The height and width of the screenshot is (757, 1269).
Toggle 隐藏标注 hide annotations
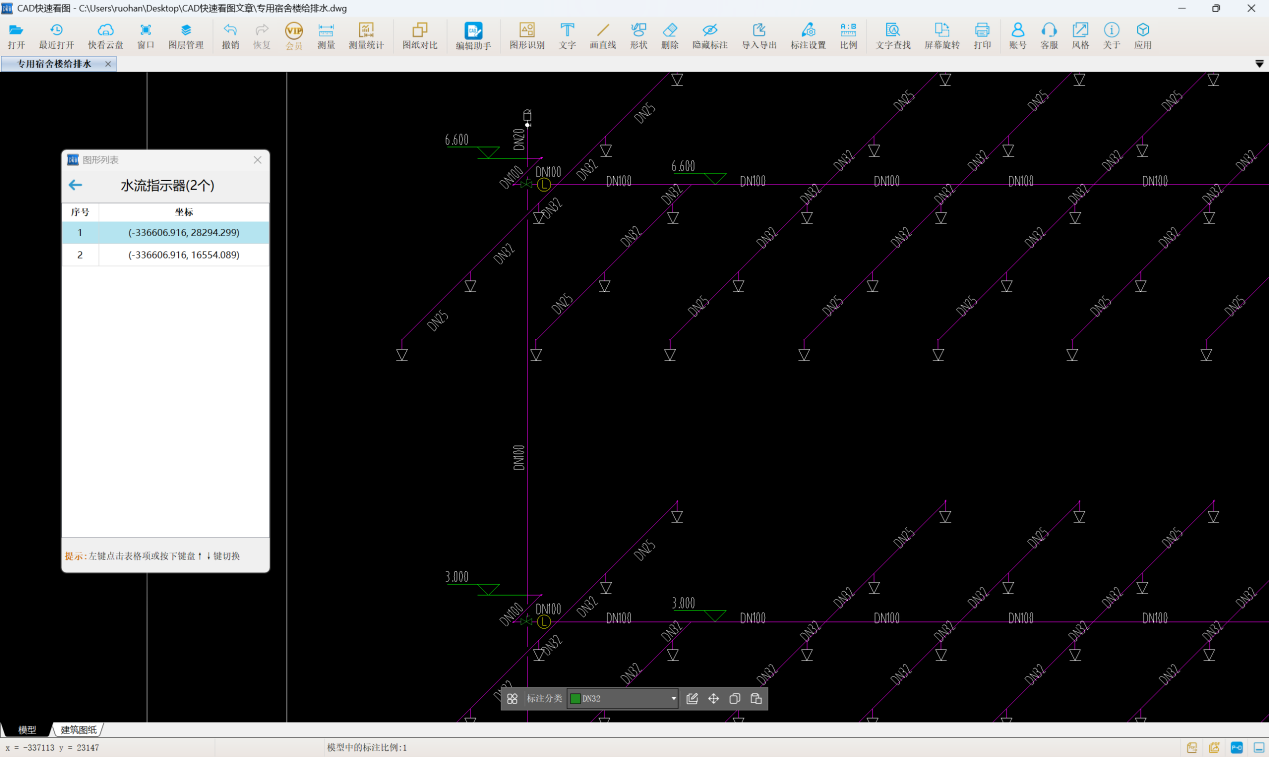pos(710,36)
